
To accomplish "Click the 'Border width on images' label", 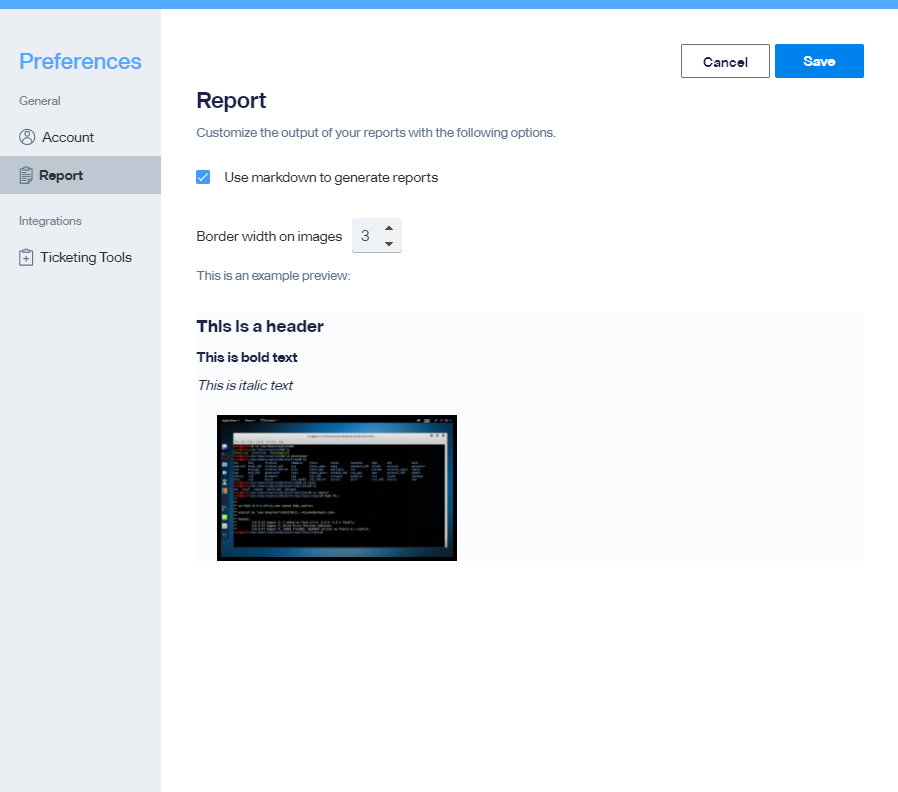I will (269, 237).
